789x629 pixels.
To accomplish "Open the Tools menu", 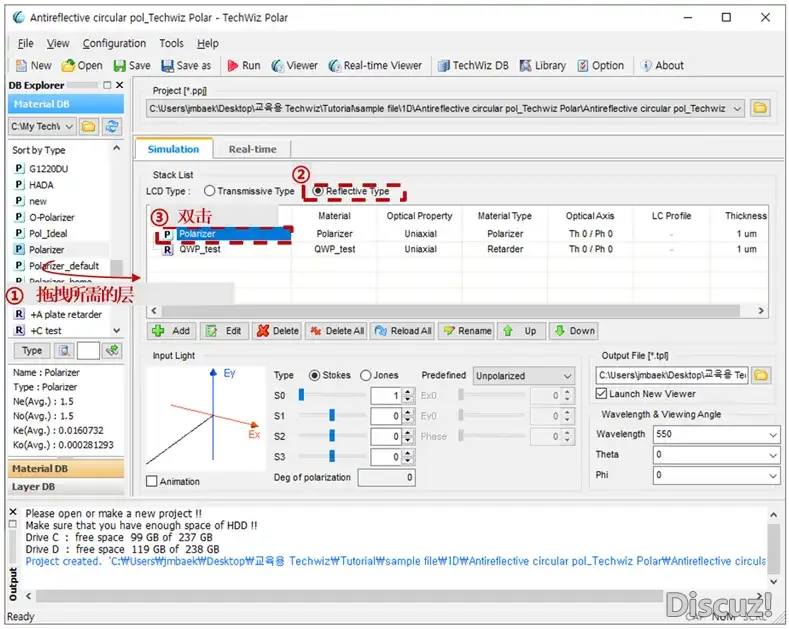I will [171, 44].
